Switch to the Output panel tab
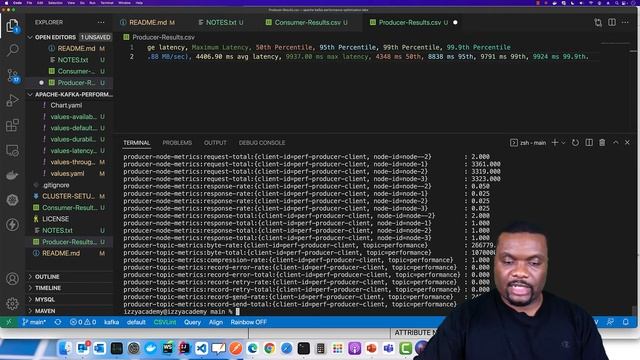640x360 pixels. 215,143
